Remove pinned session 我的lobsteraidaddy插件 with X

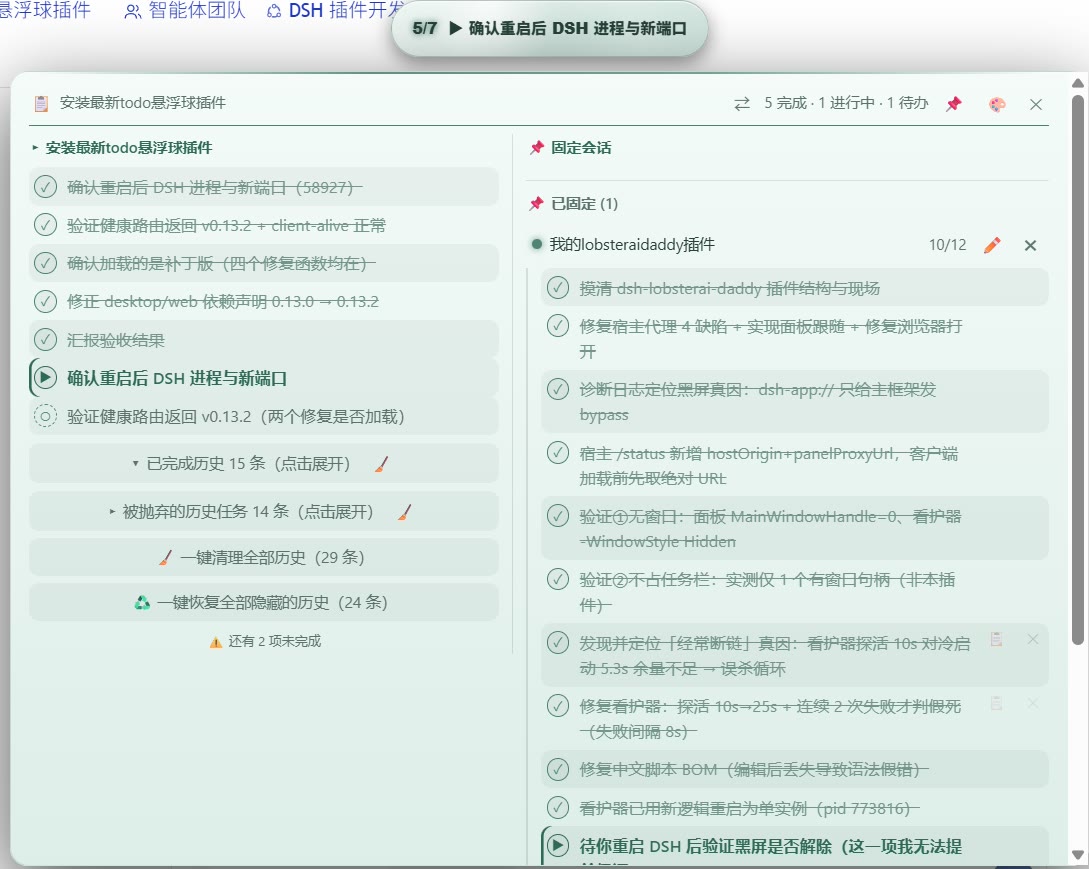click(x=1030, y=245)
